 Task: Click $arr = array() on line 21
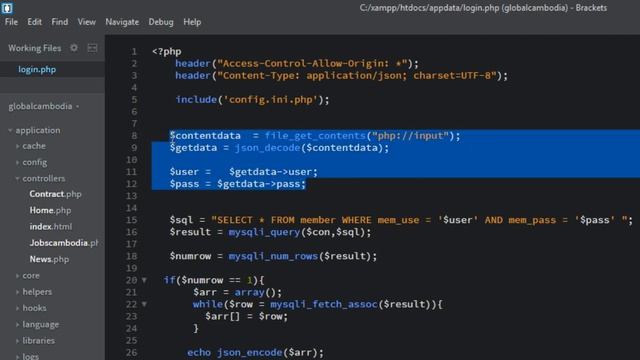238,292
